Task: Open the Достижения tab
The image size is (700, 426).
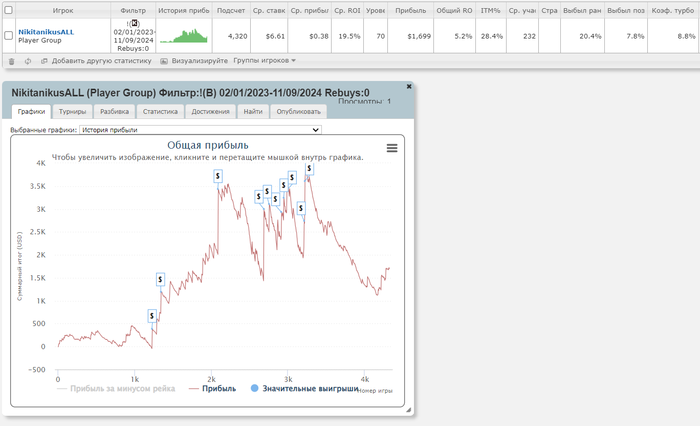Action: pyautogui.click(x=210, y=112)
